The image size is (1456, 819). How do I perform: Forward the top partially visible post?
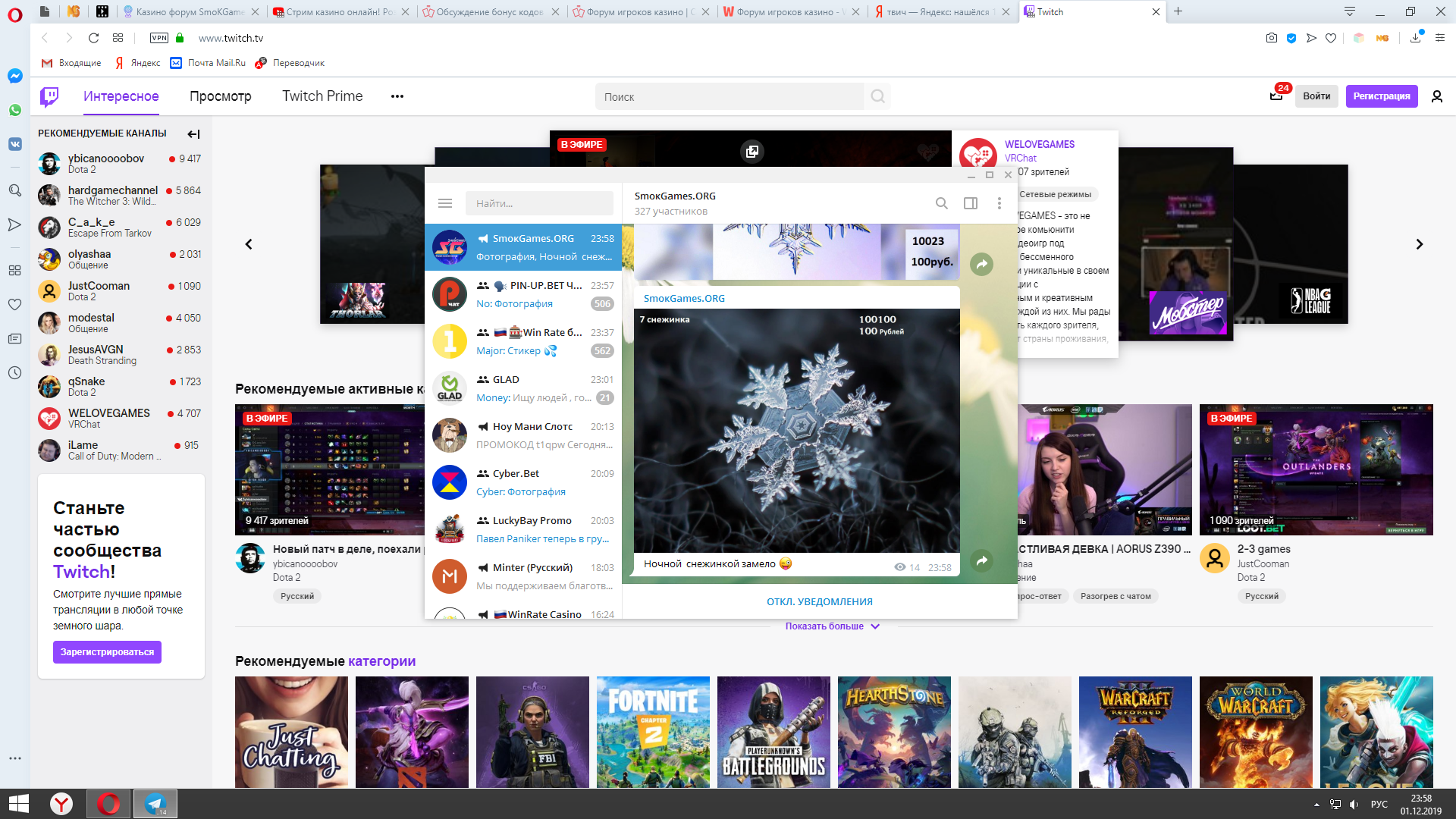click(981, 264)
